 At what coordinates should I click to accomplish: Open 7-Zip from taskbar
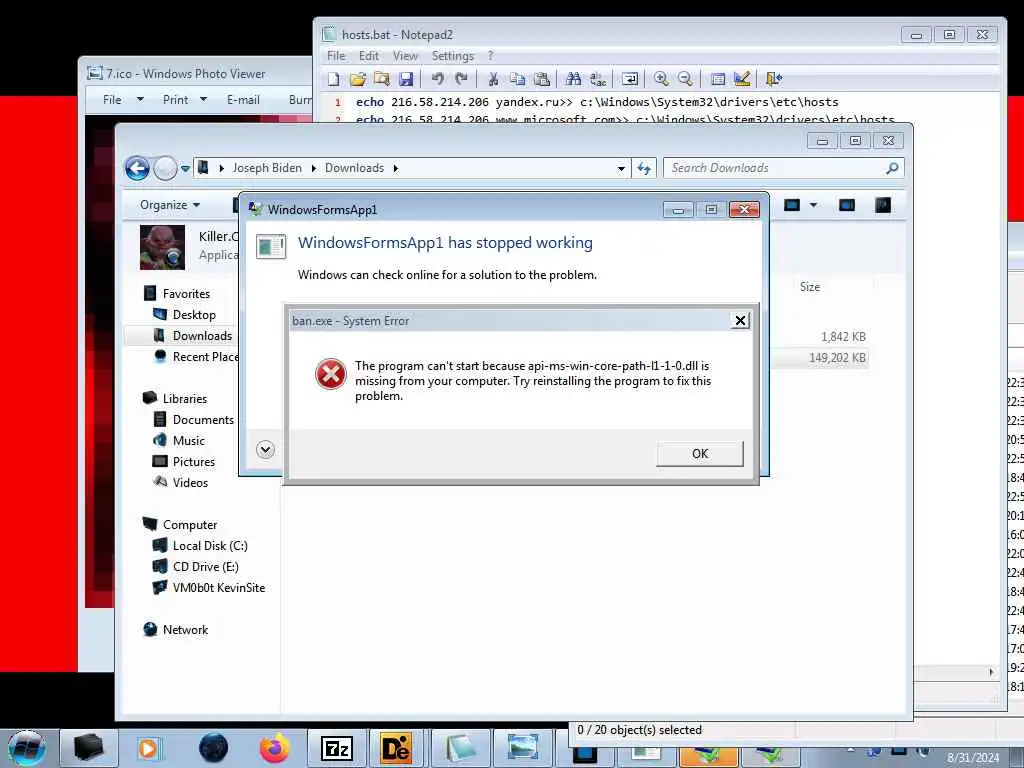(x=337, y=748)
